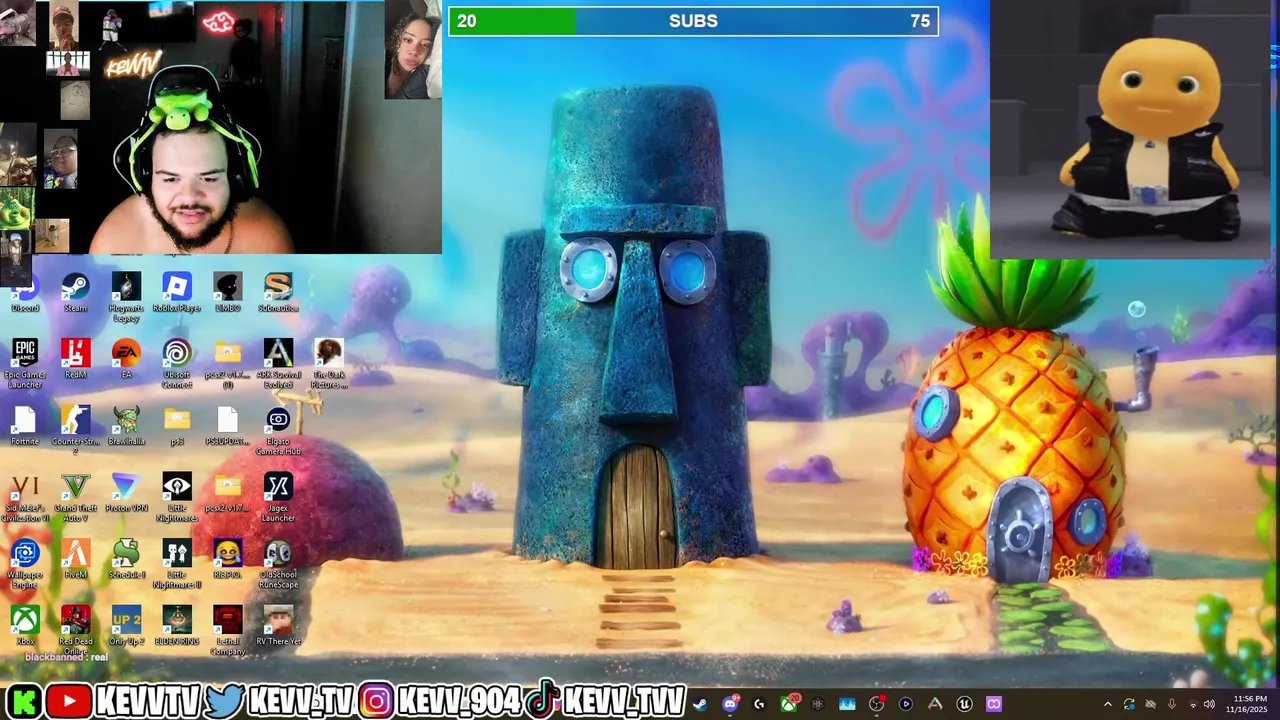Select the PS3UPDAT file icon
This screenshot has width=1280, height=720.
point(227,427)
